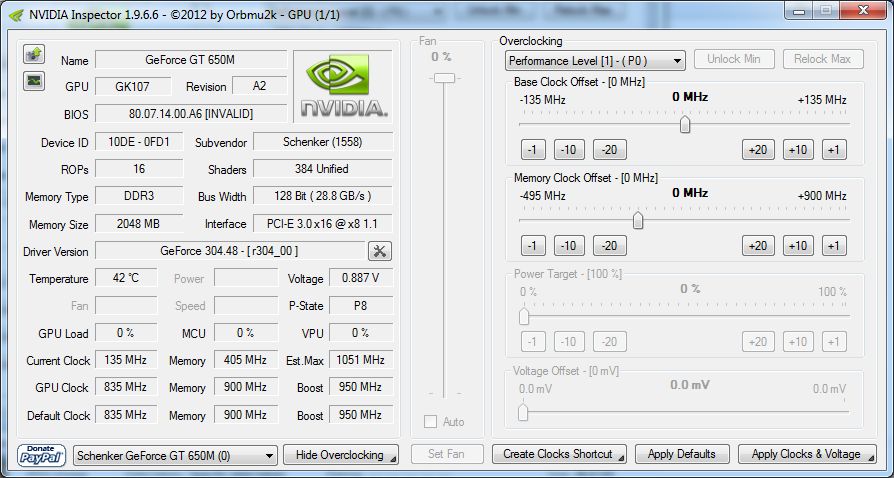The image size is (894, 478).
Task: Increase Memory Clock Offset by 1 MHz
Action: [x=834, y=246]
